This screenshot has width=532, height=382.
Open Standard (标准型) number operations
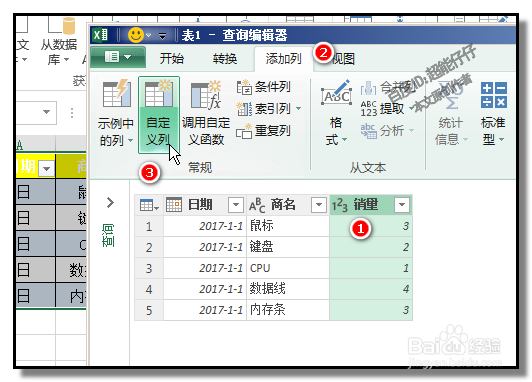point(493,115)
